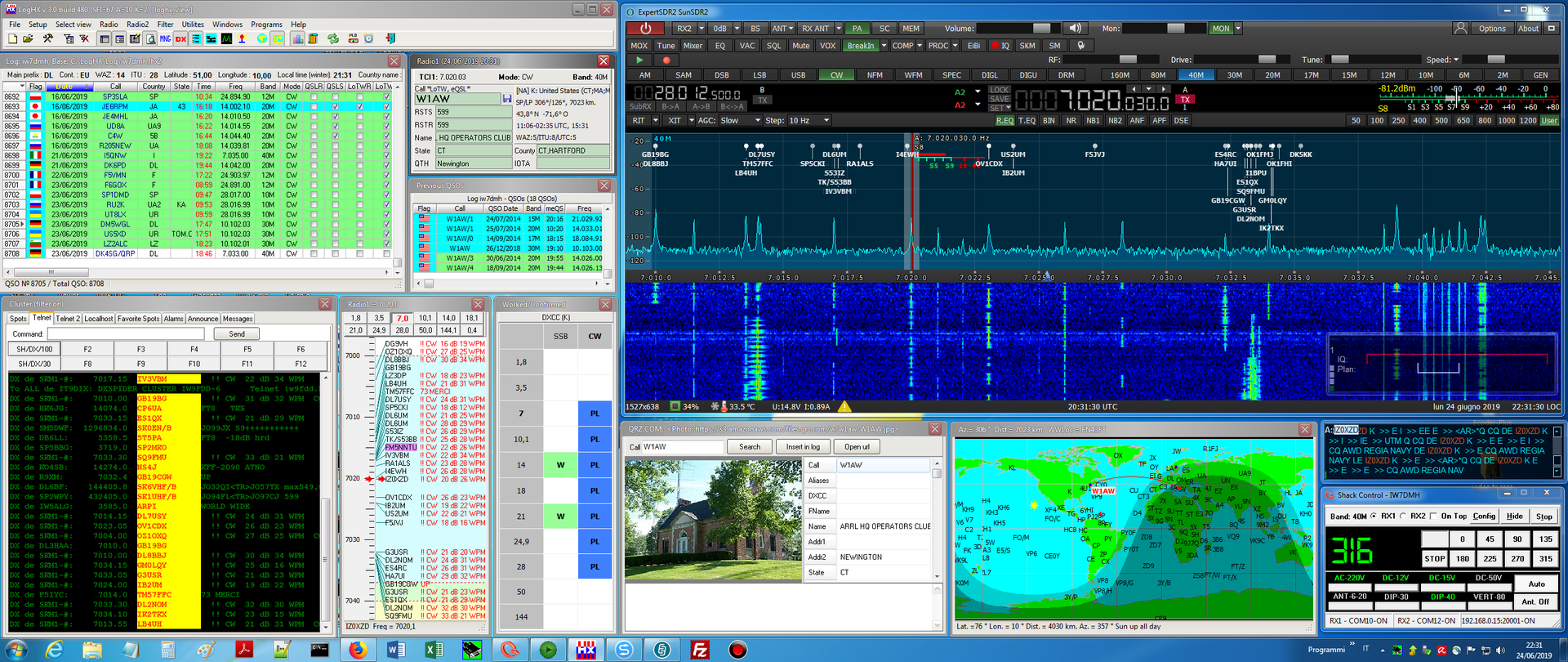
Task: Select the RX2 radio button in Shack Control
Action: point(1403,517)
